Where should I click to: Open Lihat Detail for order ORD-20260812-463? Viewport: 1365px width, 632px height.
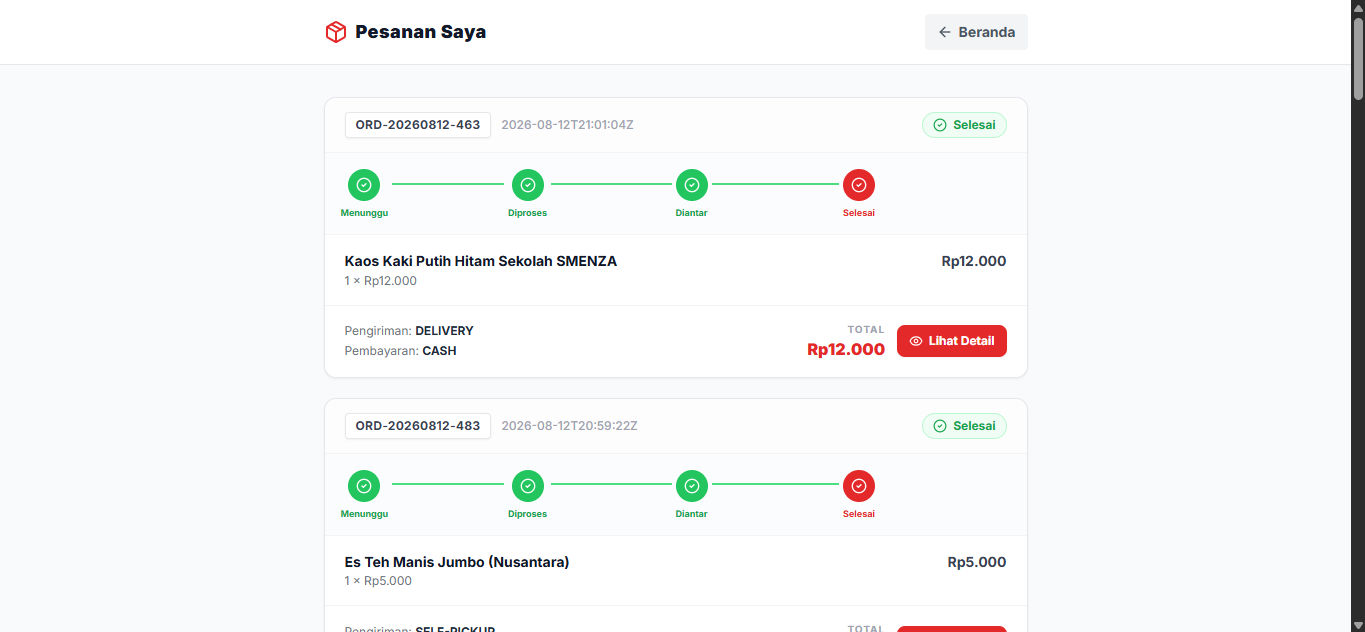click(x=952, y=341)
